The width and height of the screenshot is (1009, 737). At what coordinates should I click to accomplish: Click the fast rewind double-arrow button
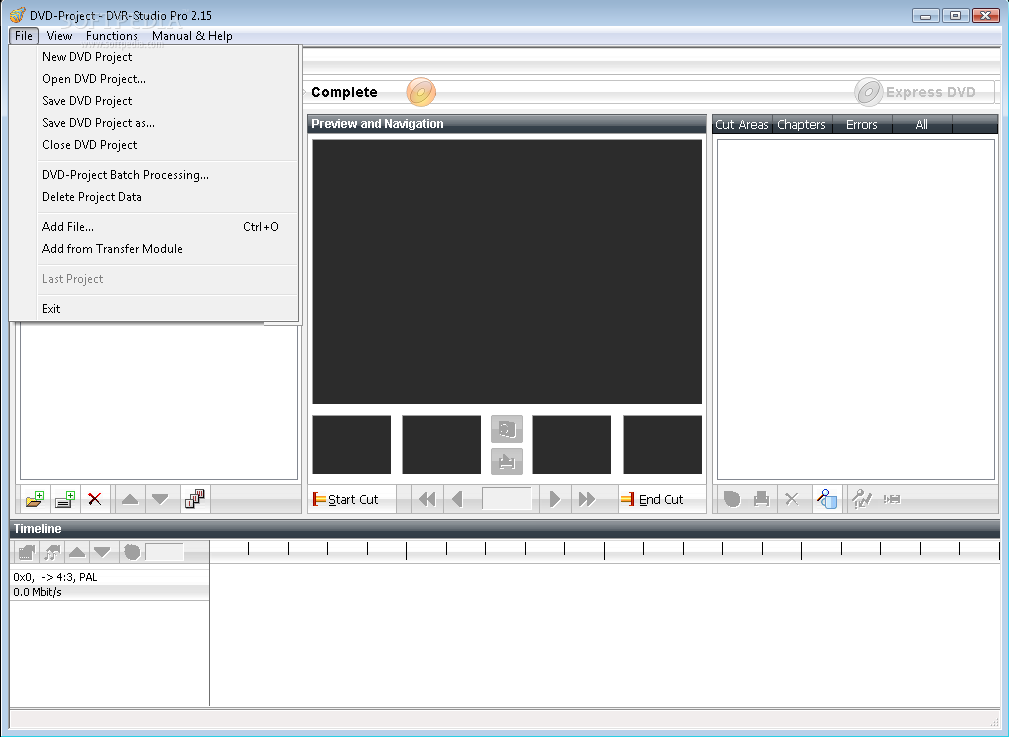tap(427, 499)
